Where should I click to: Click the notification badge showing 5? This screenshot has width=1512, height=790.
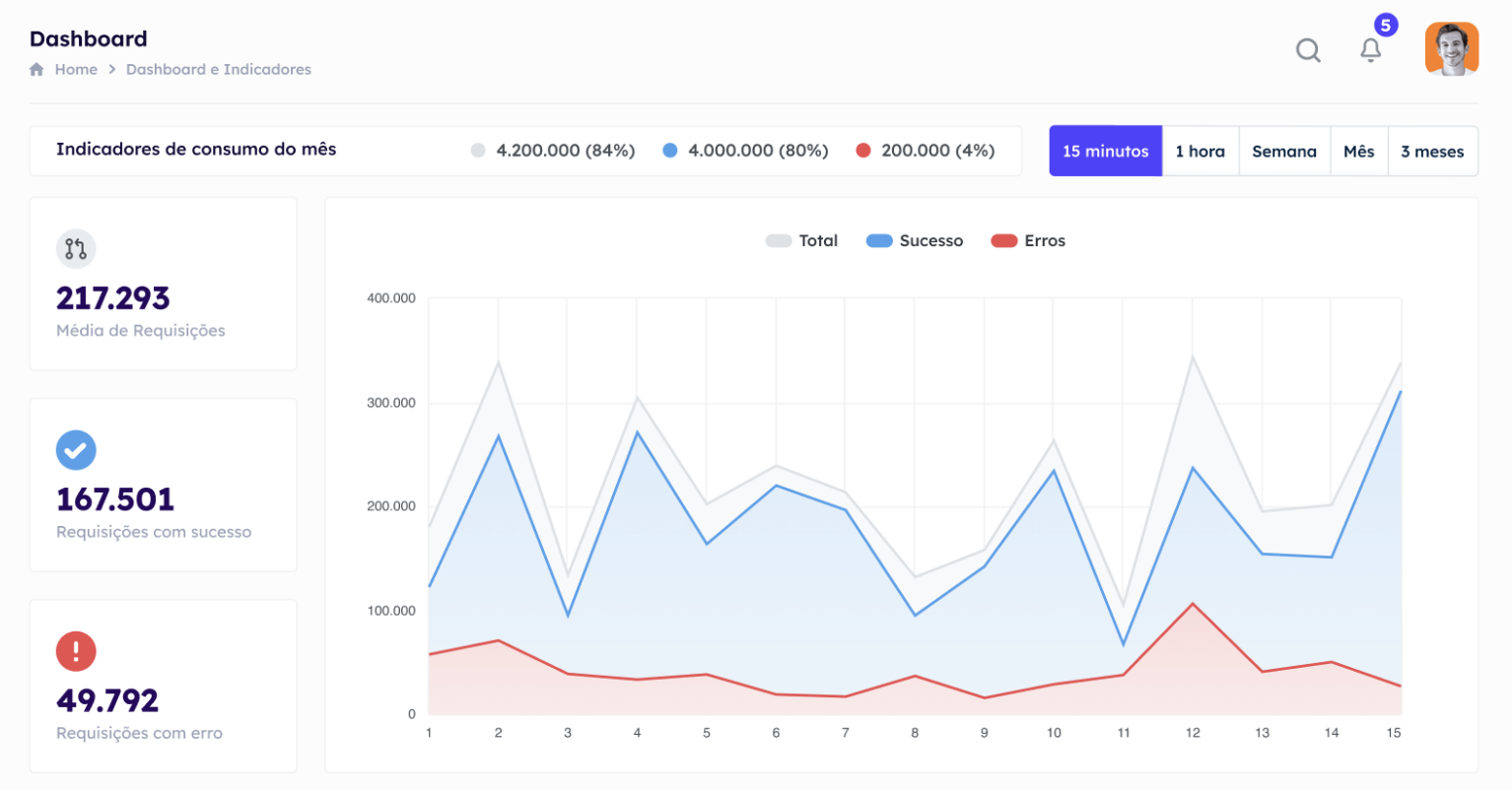pyautogui.click(x=1386, y=26)
